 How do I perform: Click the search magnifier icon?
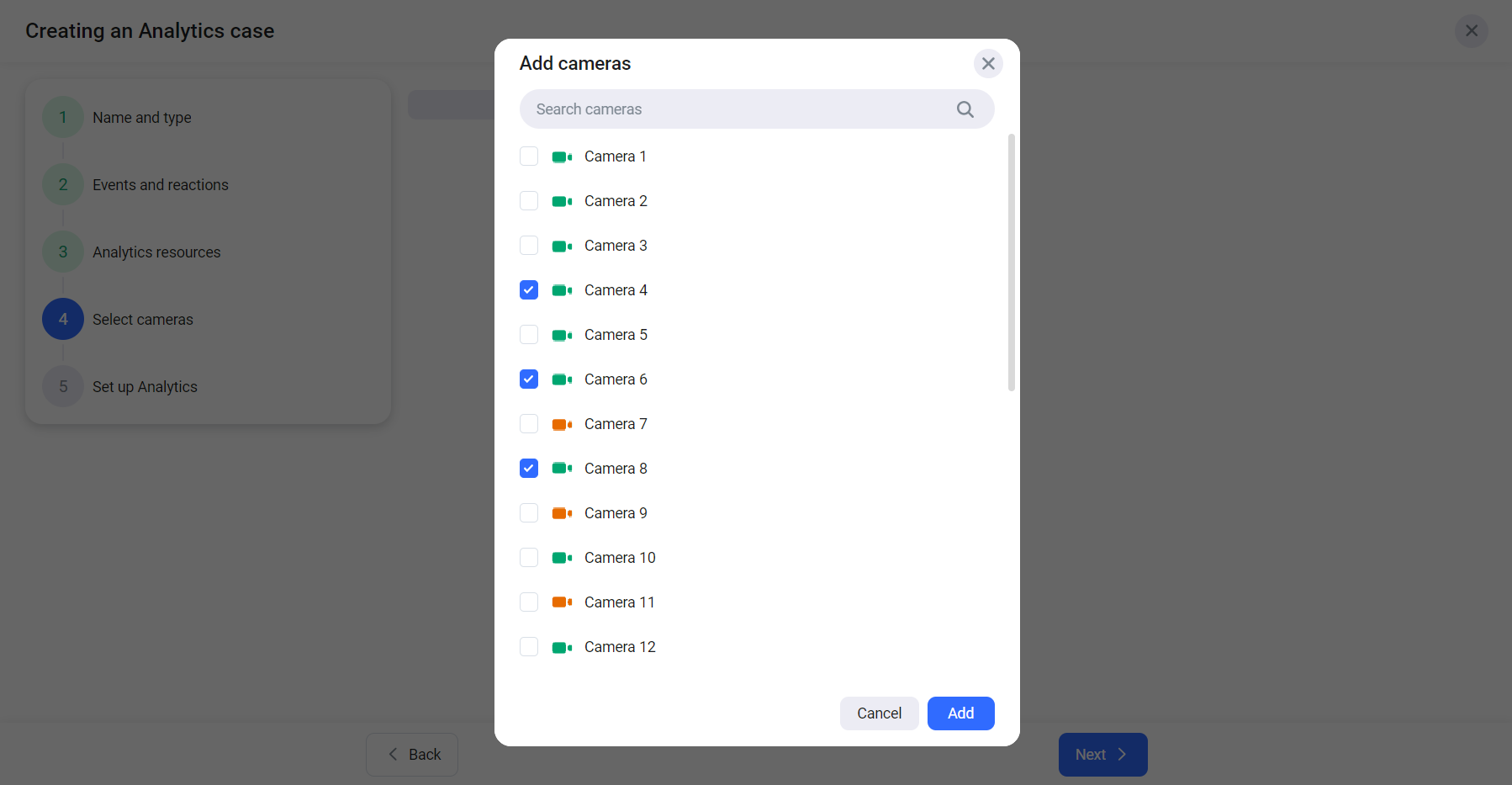click(965, 109)
